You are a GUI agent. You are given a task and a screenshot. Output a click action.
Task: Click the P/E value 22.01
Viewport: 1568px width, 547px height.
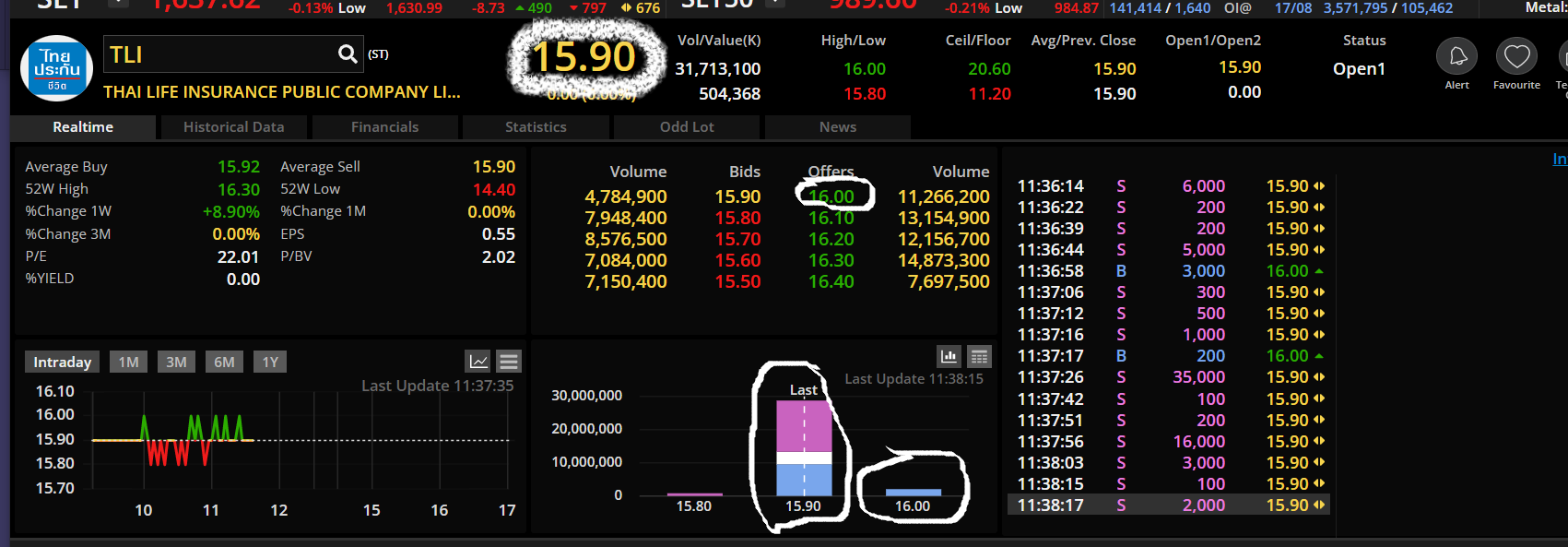(238, 257)
